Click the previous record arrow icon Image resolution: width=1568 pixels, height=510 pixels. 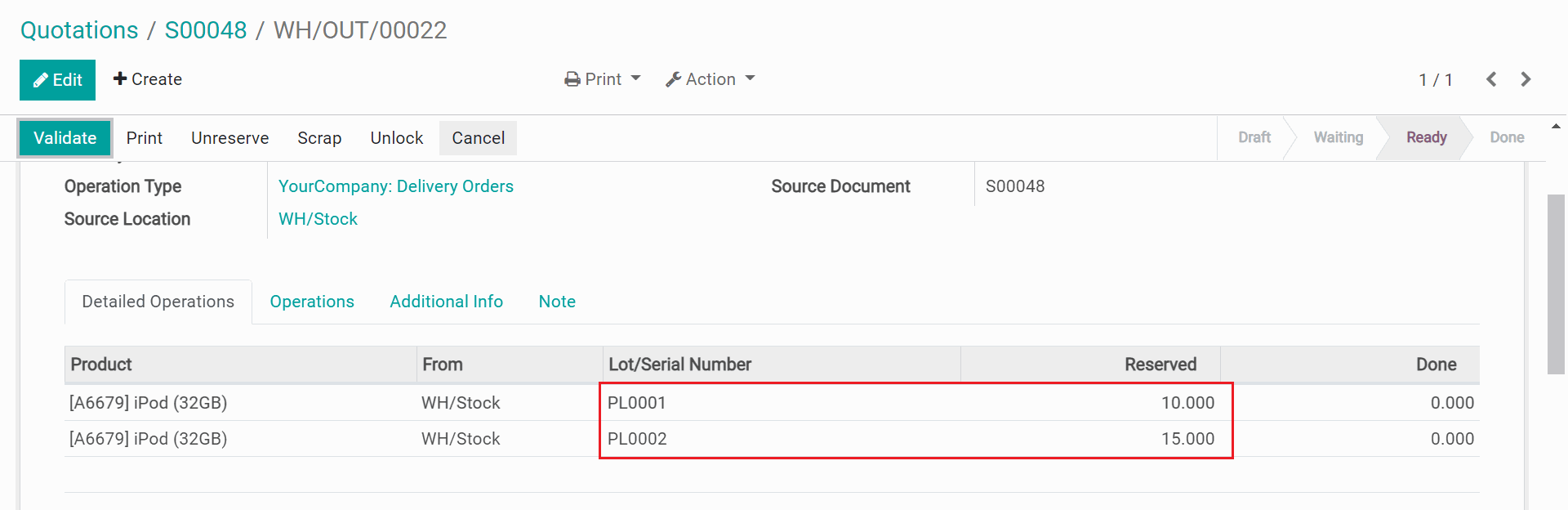pos(1491,79)
